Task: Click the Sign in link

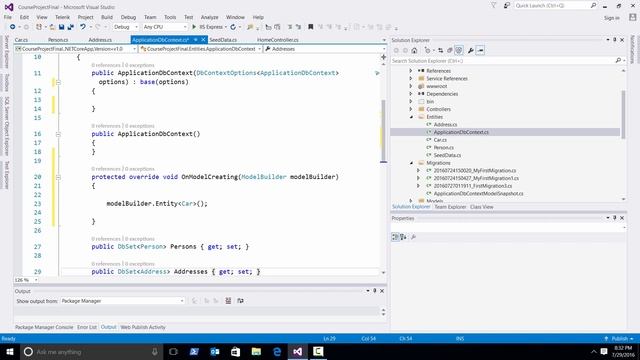Action: [612, 18]
